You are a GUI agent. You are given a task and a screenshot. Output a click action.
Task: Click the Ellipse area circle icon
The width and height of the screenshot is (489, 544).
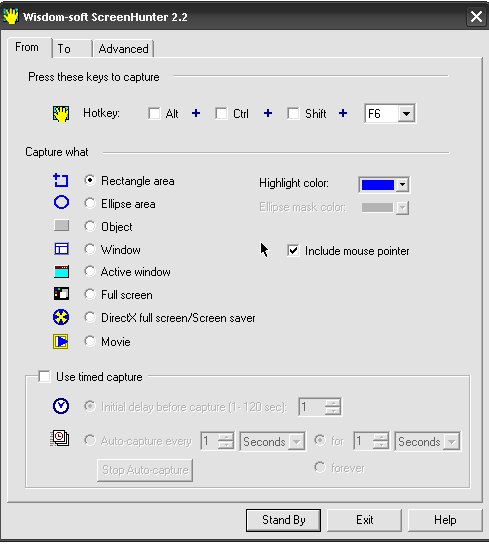tap(61, 202)
